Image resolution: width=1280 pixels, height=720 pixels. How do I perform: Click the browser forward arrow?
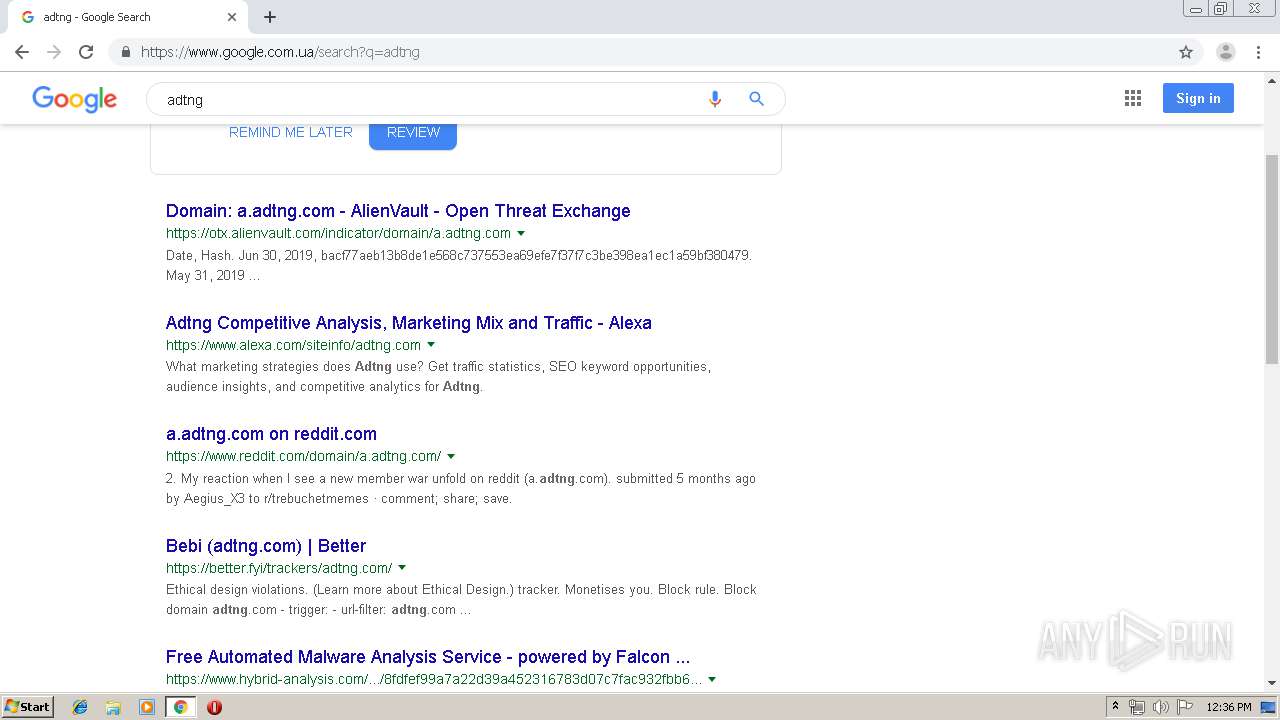coord(54,52)
